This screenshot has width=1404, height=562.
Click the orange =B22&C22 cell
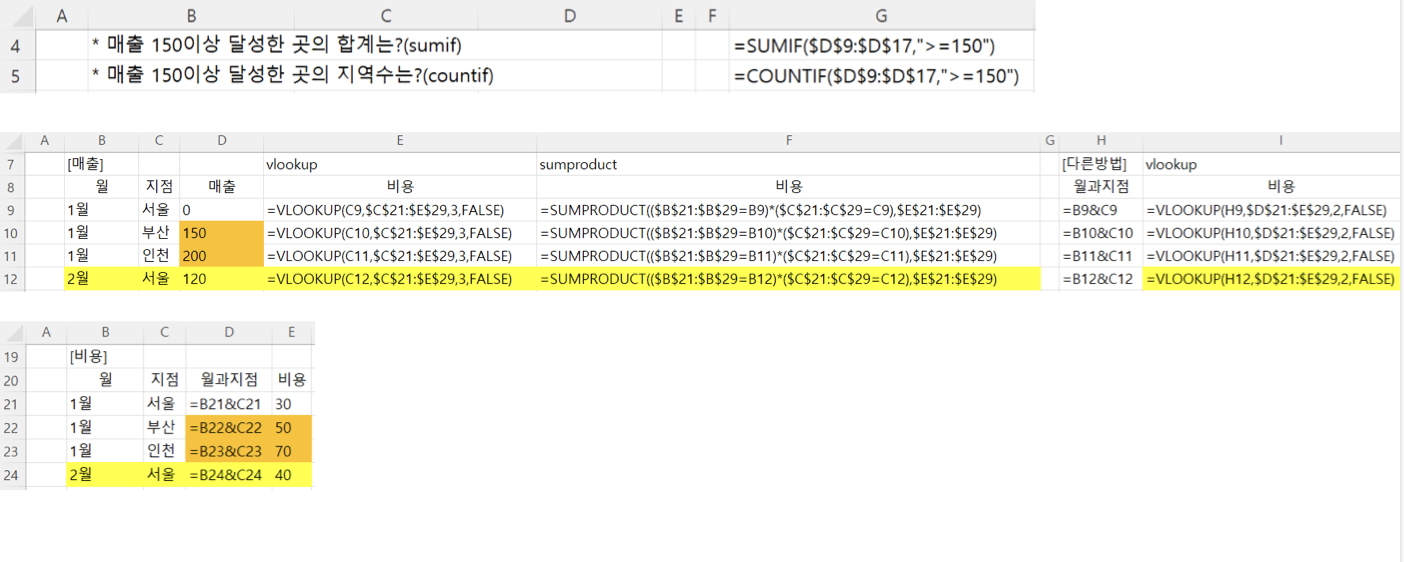pos(229,428)
